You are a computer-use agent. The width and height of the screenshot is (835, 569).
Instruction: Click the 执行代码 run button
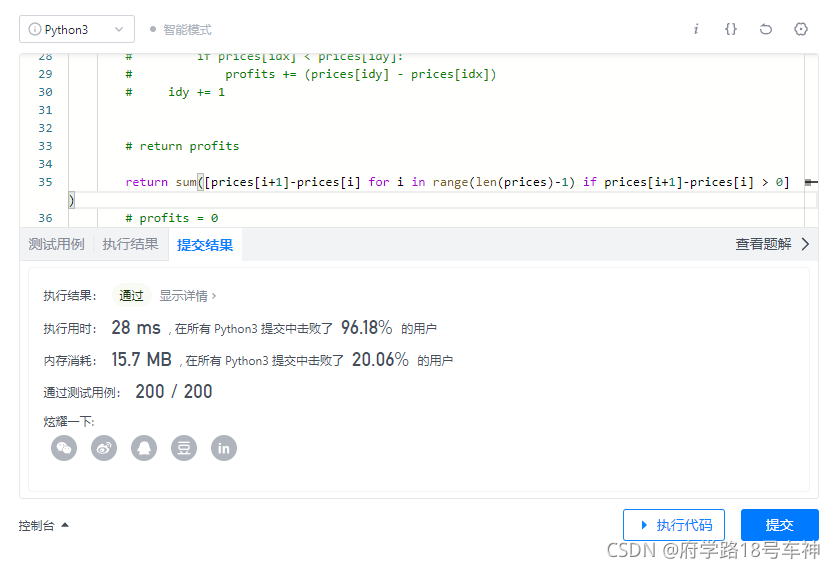pyautogui.click(x=674, y=525)
